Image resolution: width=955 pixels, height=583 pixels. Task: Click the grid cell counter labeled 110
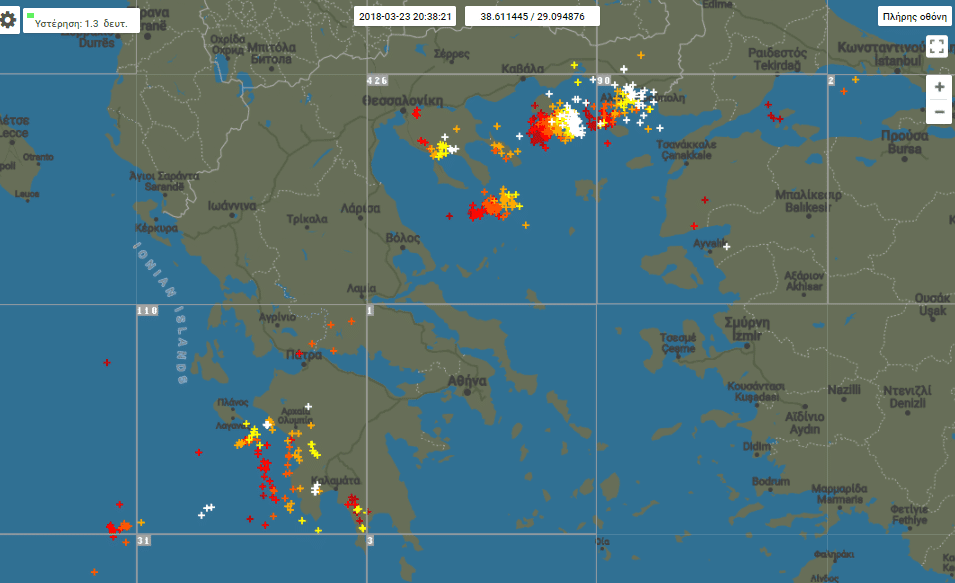click(x=147, y=311)
